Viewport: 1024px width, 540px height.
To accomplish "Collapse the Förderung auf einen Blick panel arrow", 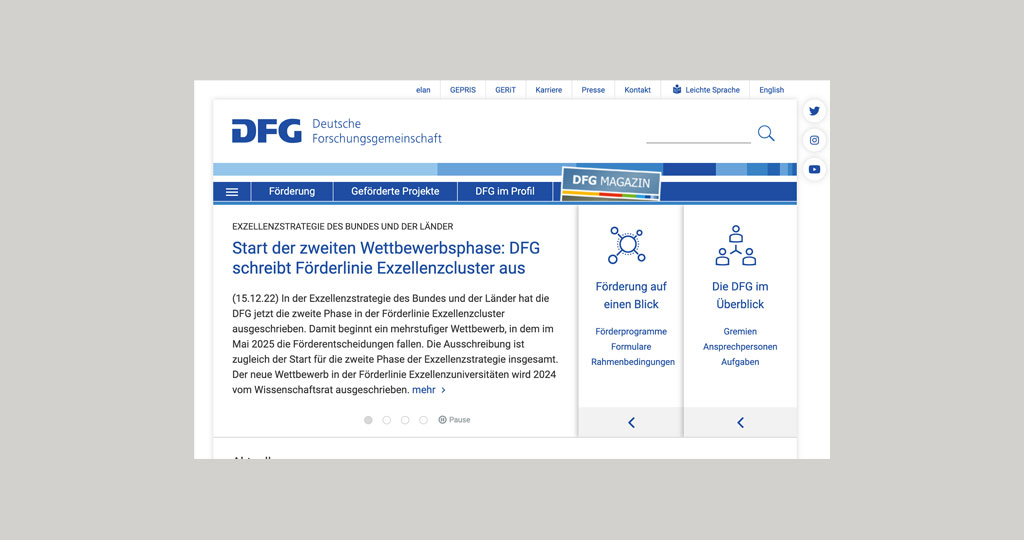I will click(x=631, y=423).
